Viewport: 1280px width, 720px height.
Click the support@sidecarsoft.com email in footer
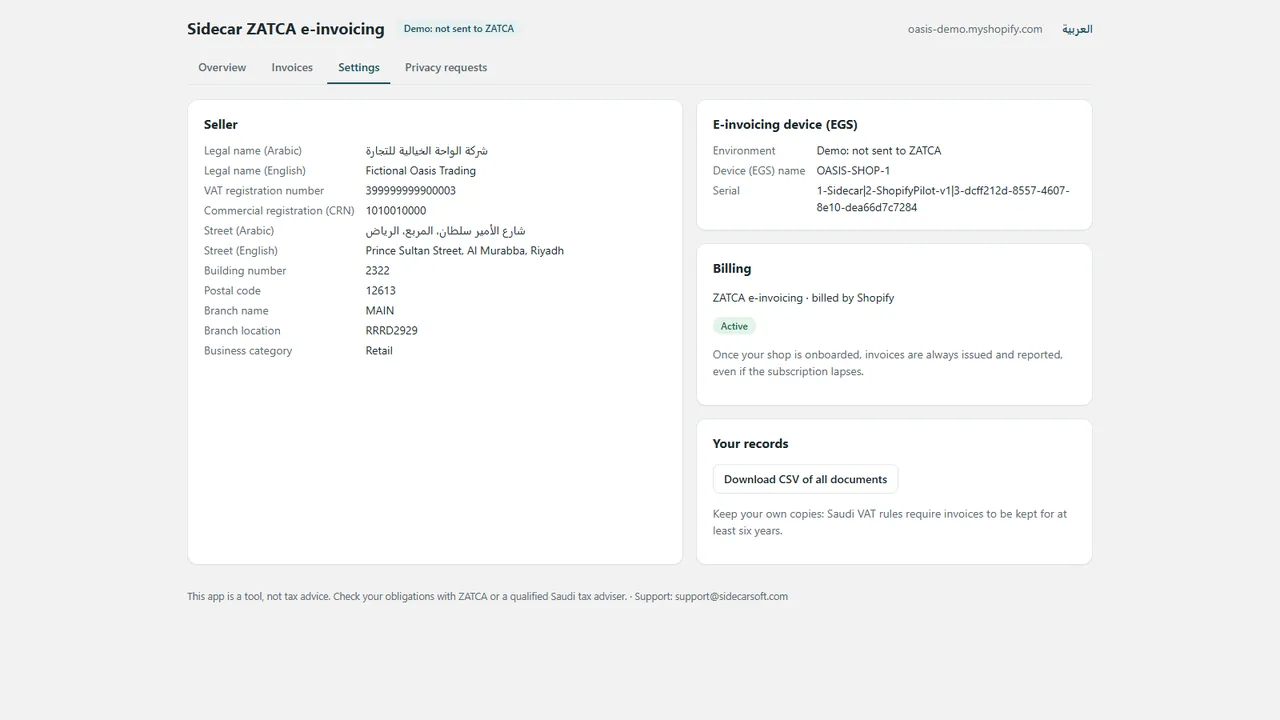coord(731,597)
